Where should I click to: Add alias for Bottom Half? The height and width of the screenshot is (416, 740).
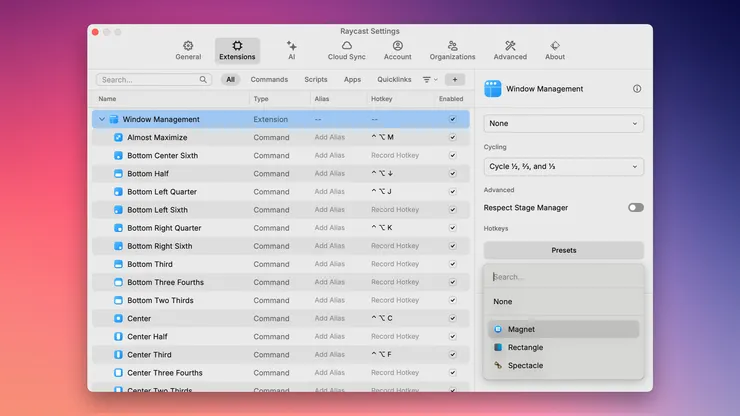[x=329, y=174]
